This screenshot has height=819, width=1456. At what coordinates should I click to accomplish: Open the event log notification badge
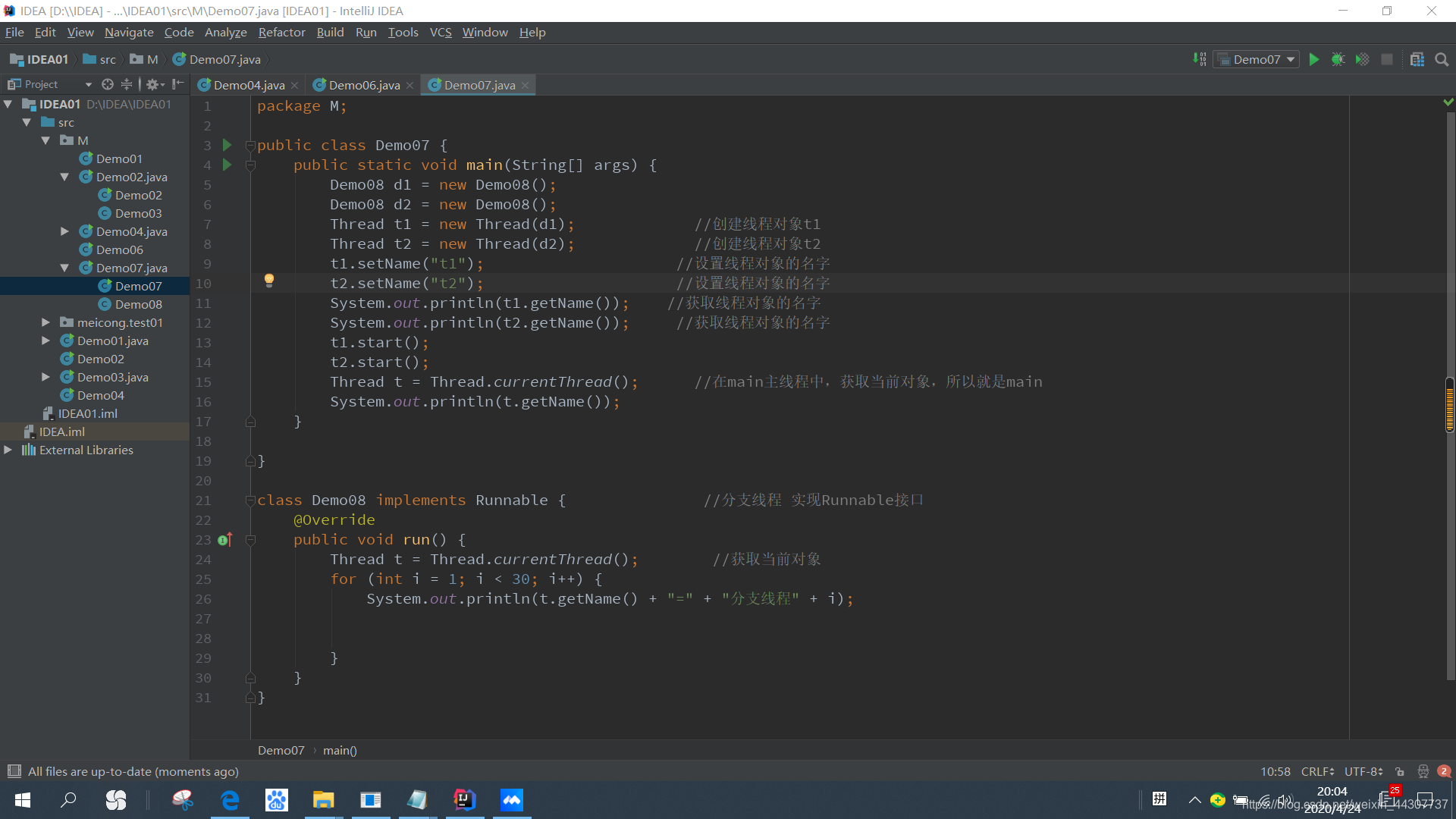click(x=1444, y=771)
